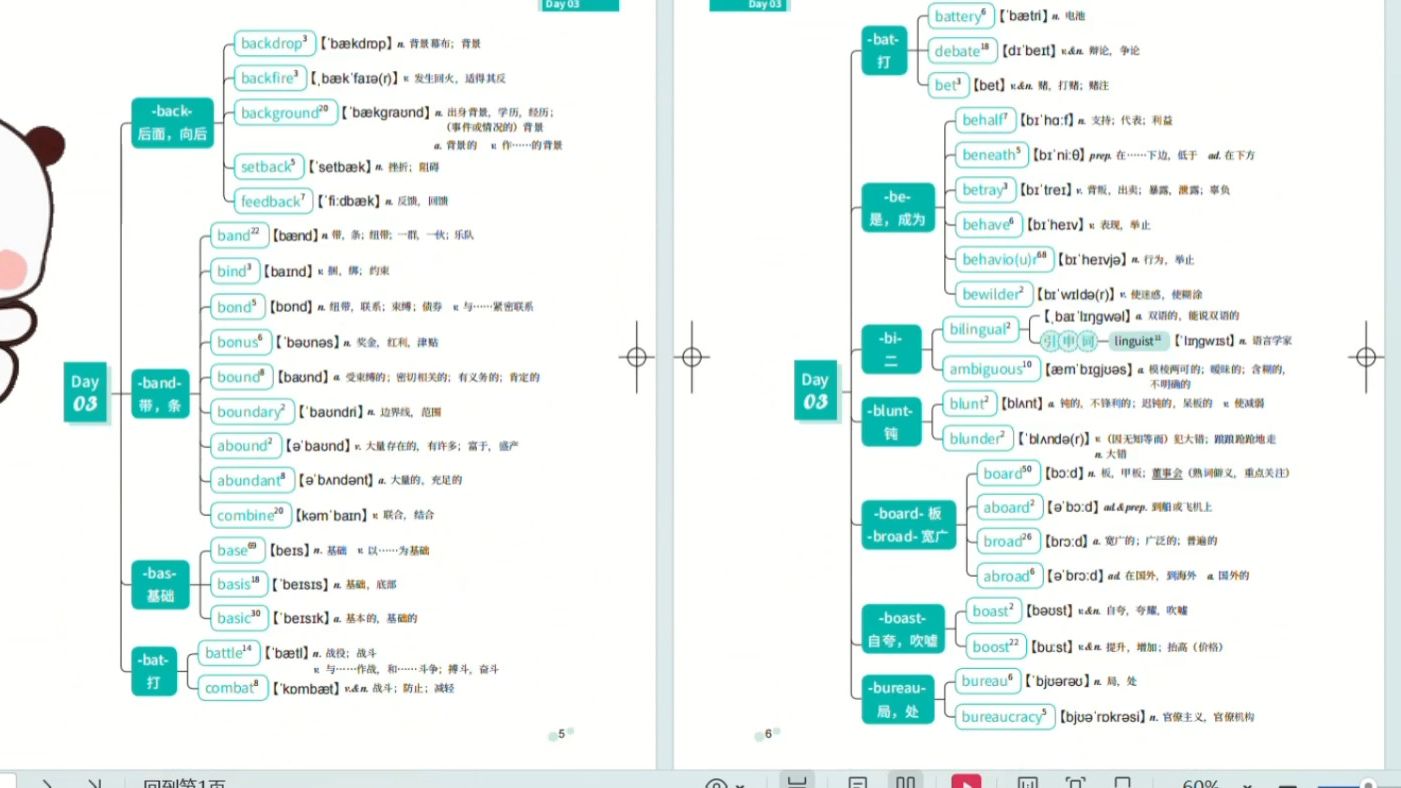The image size is (1401, 788).
Task: Click the word feedback
Action: 273,201
